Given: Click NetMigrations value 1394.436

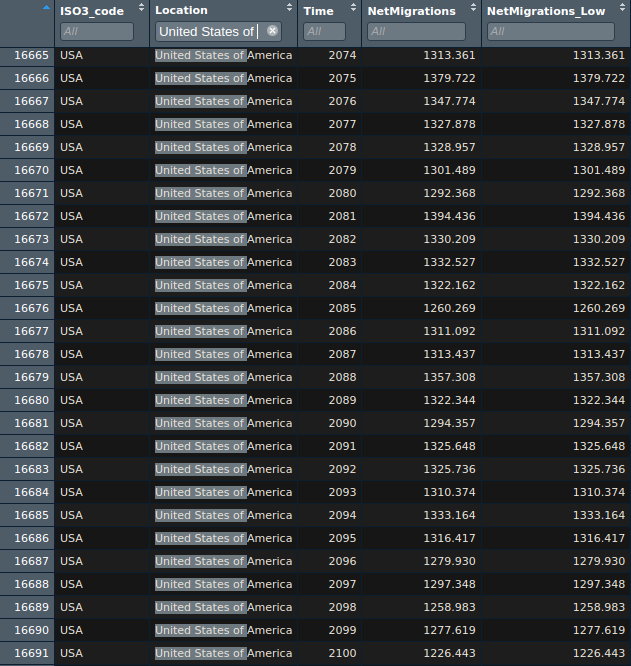Looking at the screenshot, I should tap(450, 216).
